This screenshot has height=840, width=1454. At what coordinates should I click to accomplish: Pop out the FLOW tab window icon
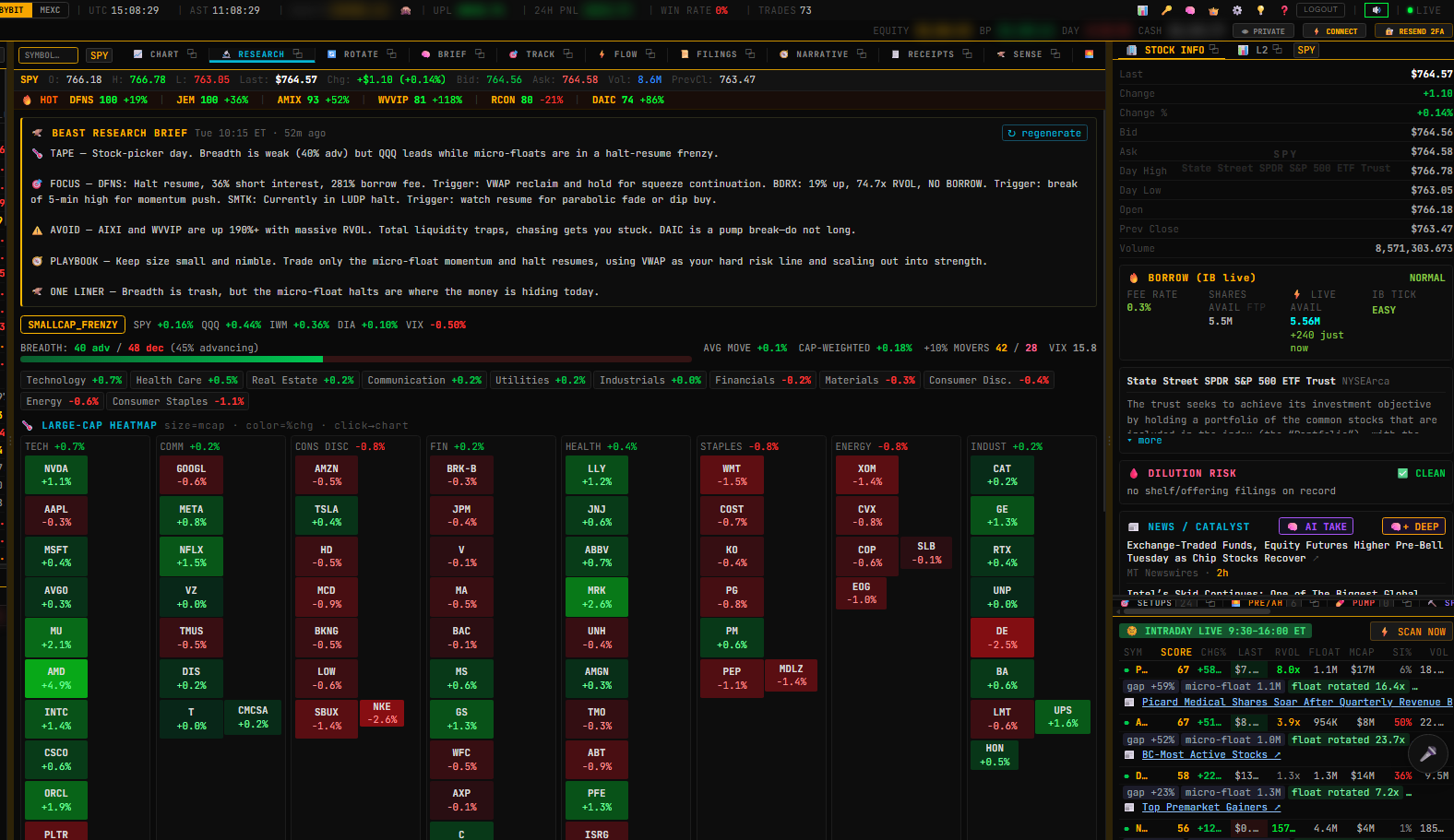[x=650, y=53]
